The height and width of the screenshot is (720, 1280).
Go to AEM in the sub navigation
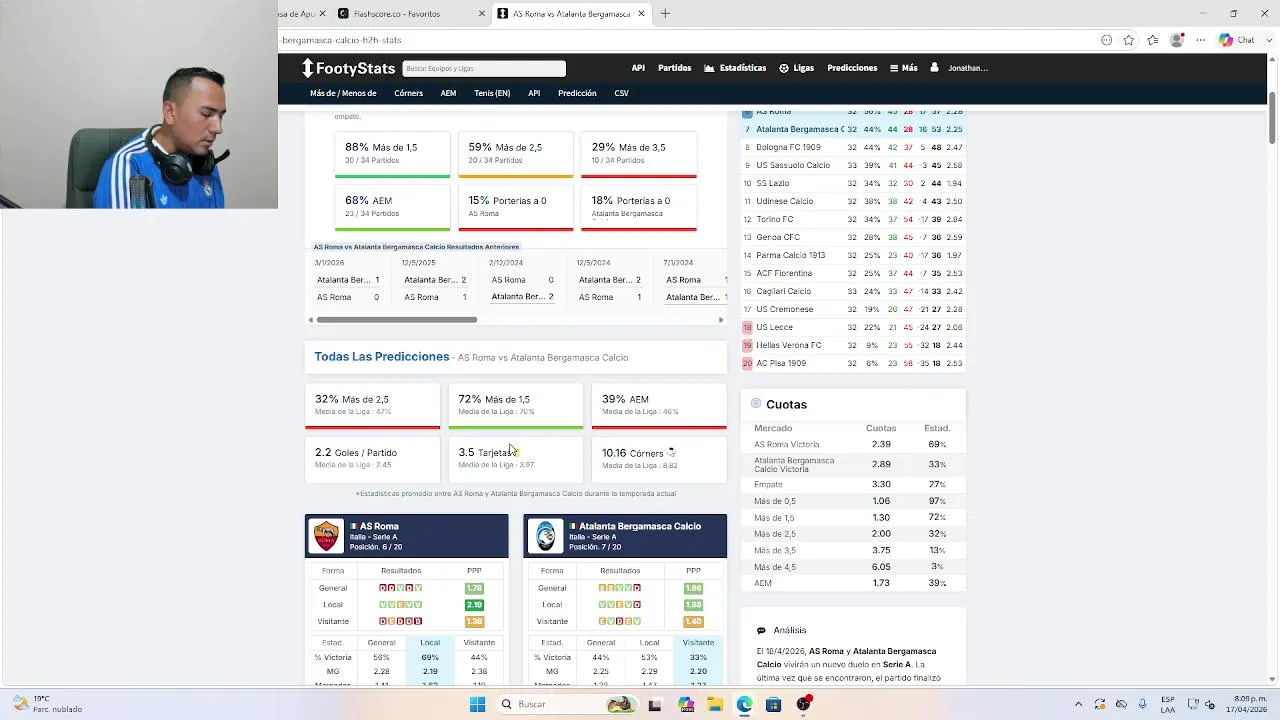pyautogui.click(x=448, y=93)
